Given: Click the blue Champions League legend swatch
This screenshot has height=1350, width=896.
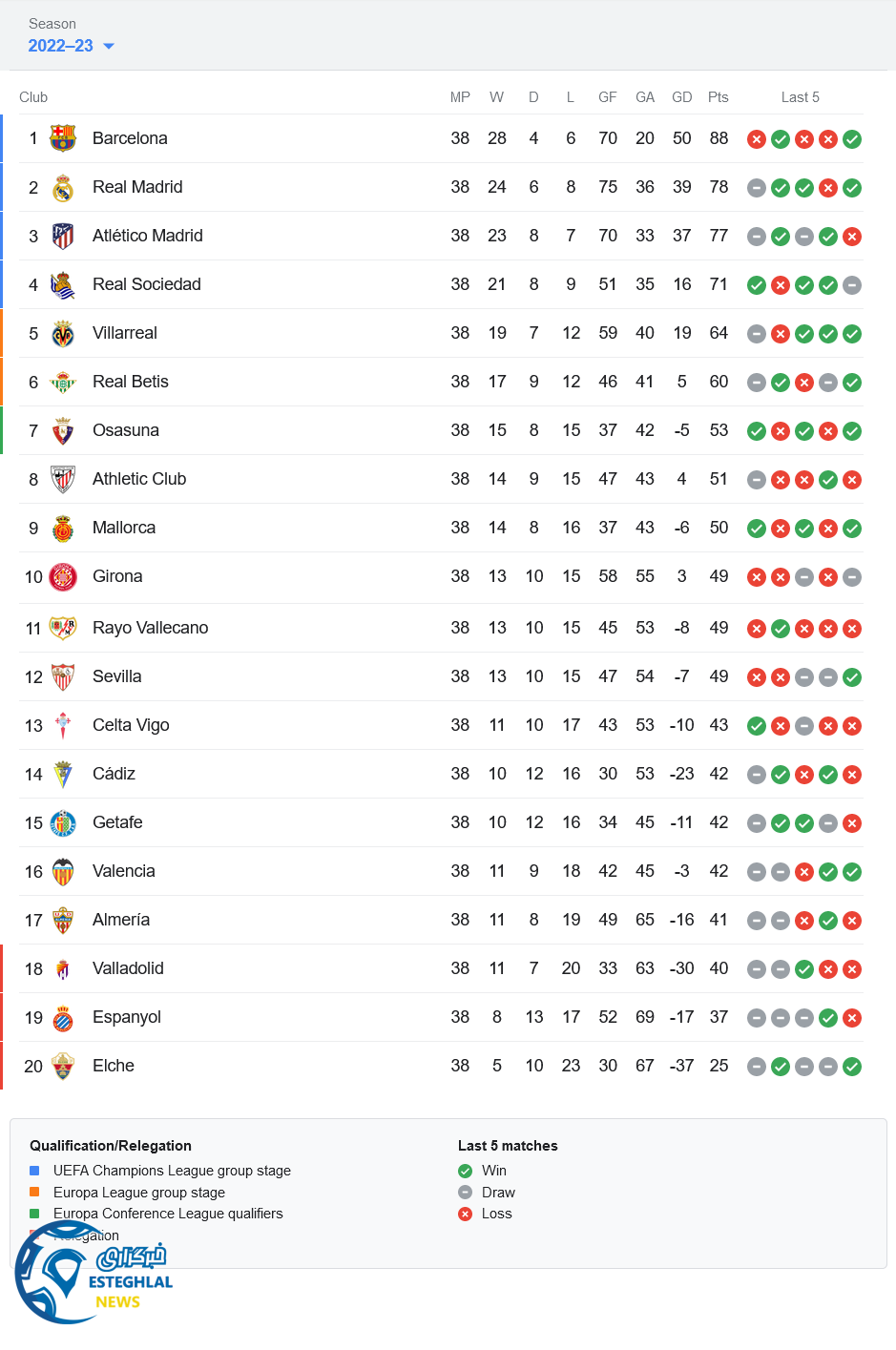Looking at the screenshot, I should click(34, 1171).
